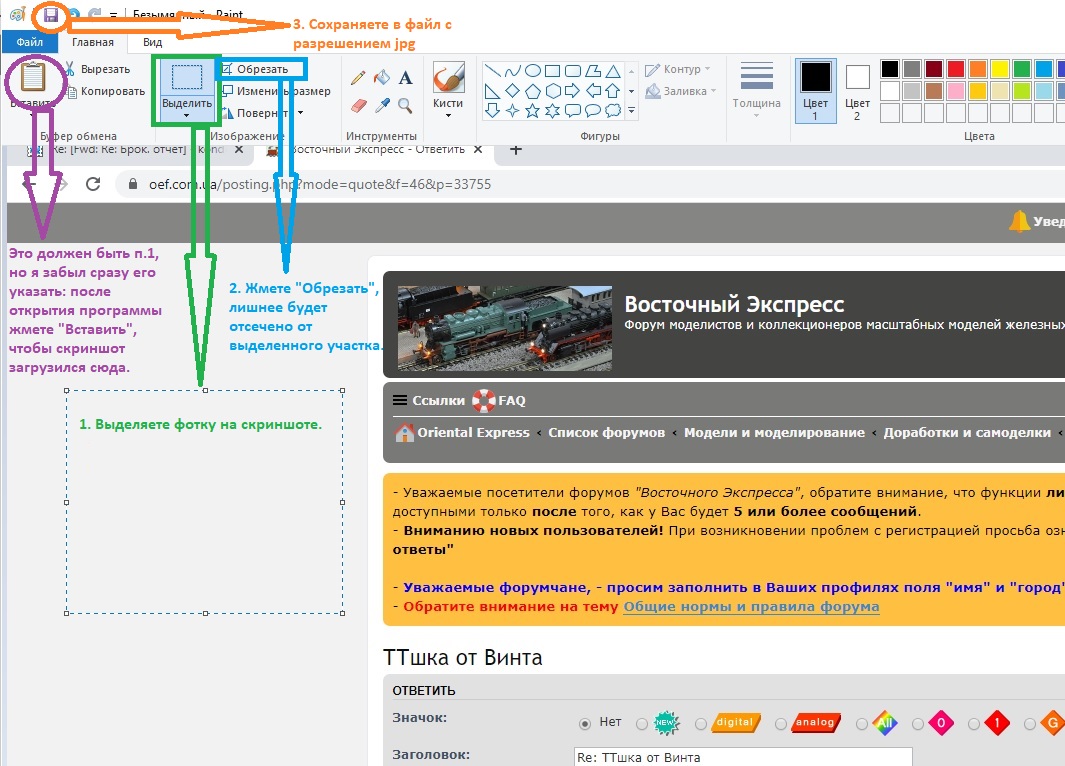This screenshot has height=766, width=1065.
Task: Switch to the Вид ribbon tab
Action: tap(153, 42)
